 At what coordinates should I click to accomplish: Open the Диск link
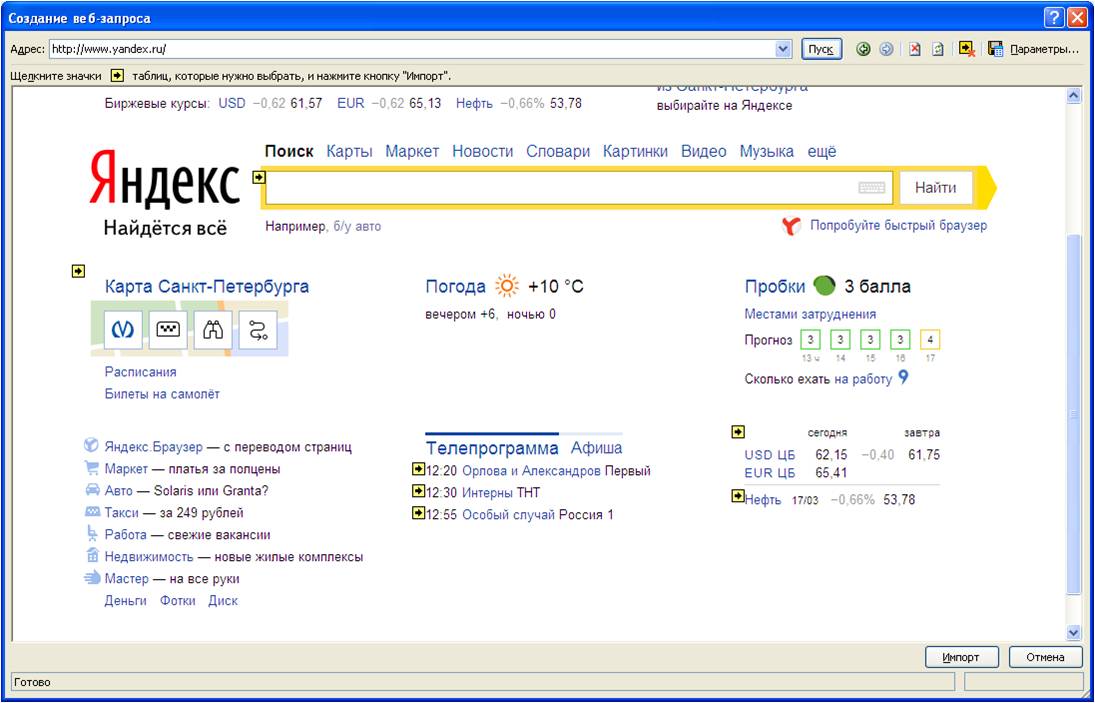(223, 600)
